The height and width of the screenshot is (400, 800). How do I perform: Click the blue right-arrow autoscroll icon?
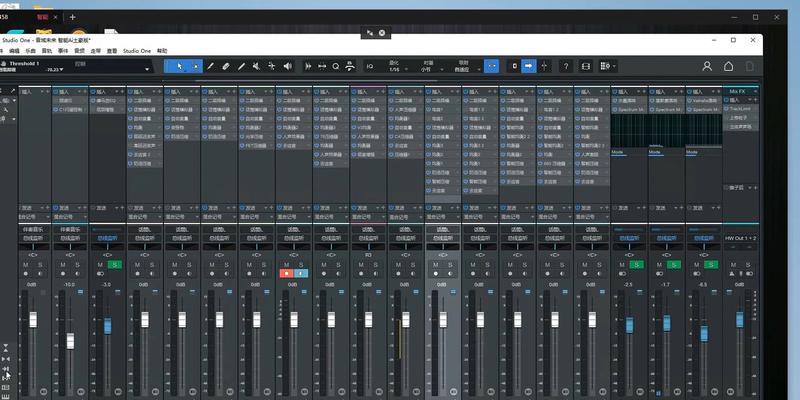click(x=529, y=66)
